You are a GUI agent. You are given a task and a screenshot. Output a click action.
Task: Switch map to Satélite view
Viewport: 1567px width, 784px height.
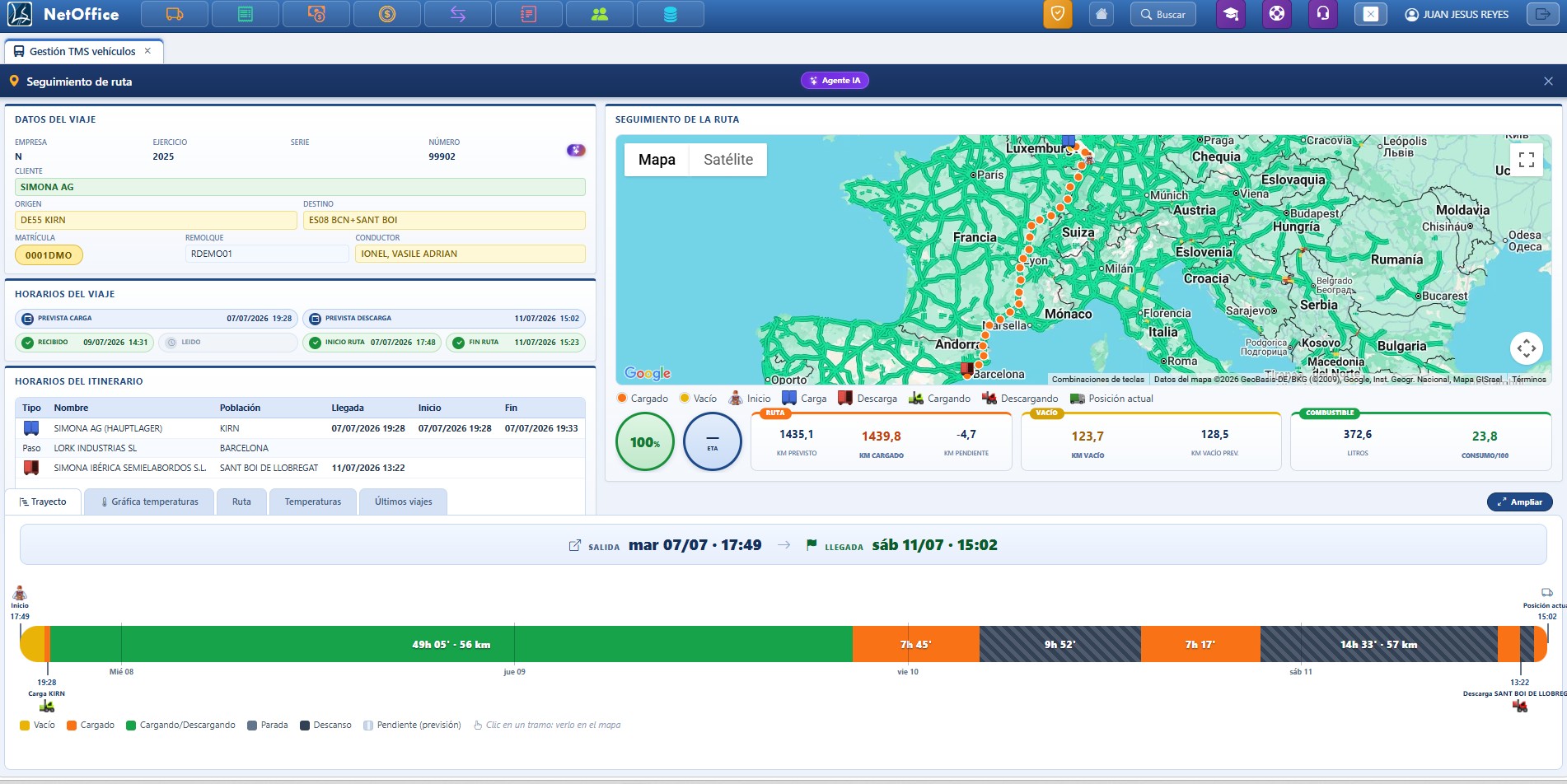[728, 160]
